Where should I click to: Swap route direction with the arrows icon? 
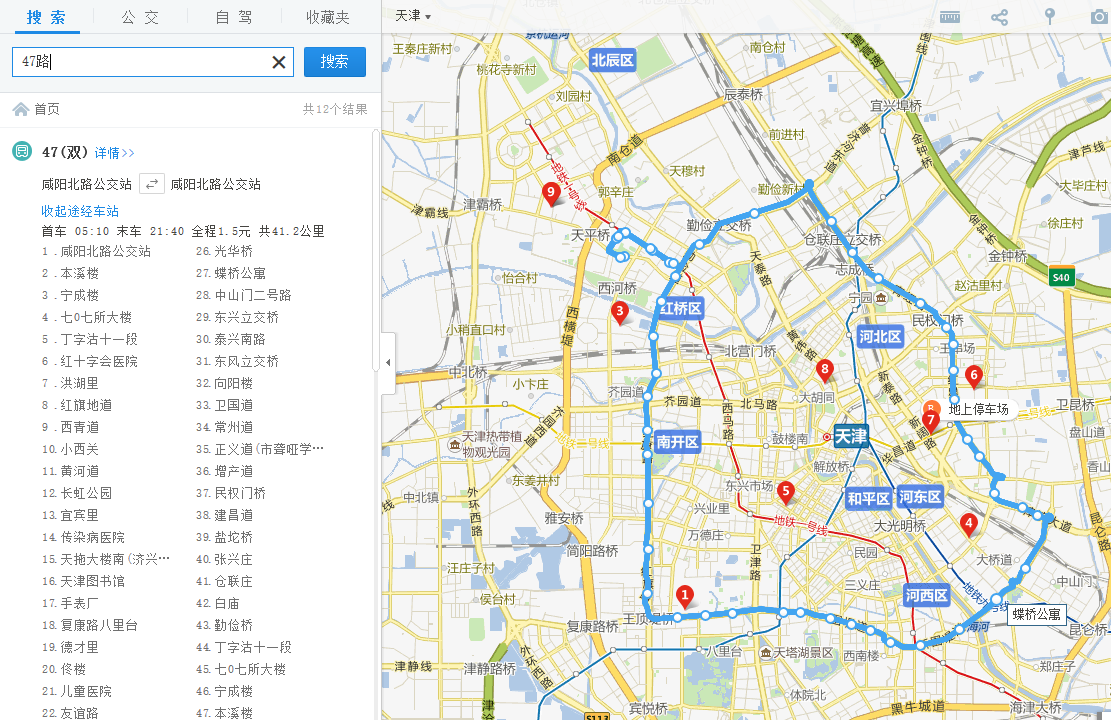tap(151, 184)
